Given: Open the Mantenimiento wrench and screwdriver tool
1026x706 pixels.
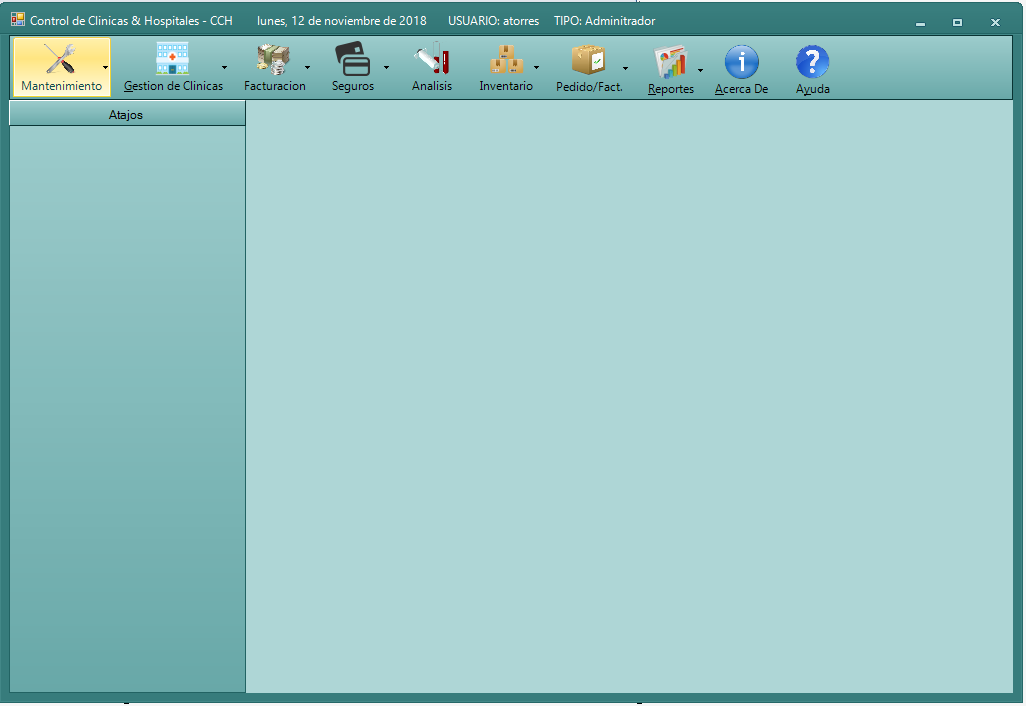Looking at the screenshot, I should [60, 60].
